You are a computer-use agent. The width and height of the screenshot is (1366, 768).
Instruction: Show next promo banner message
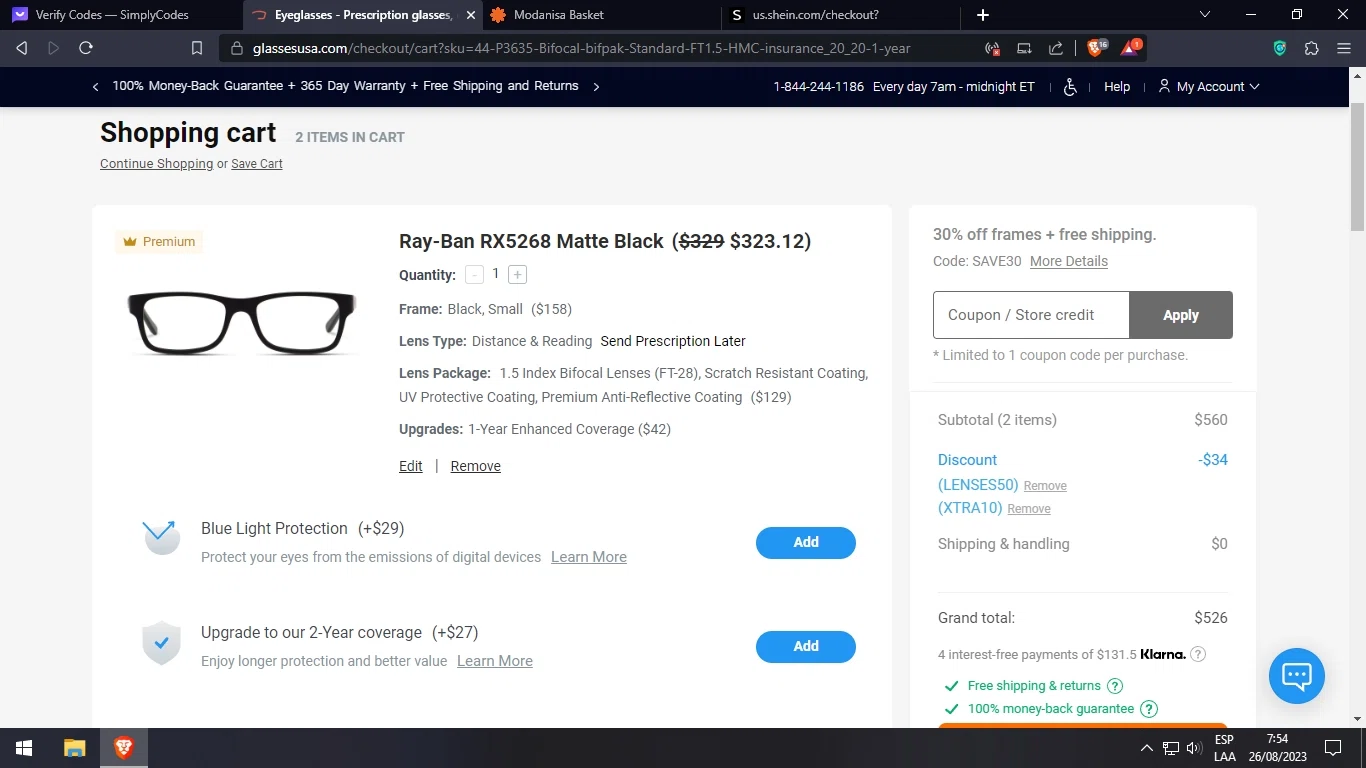coord(596,87)
